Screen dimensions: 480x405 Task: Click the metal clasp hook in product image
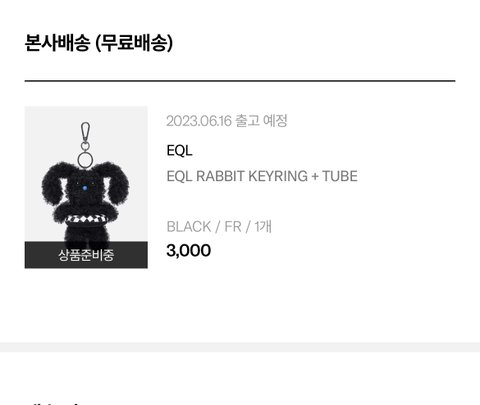coord(85,133)
